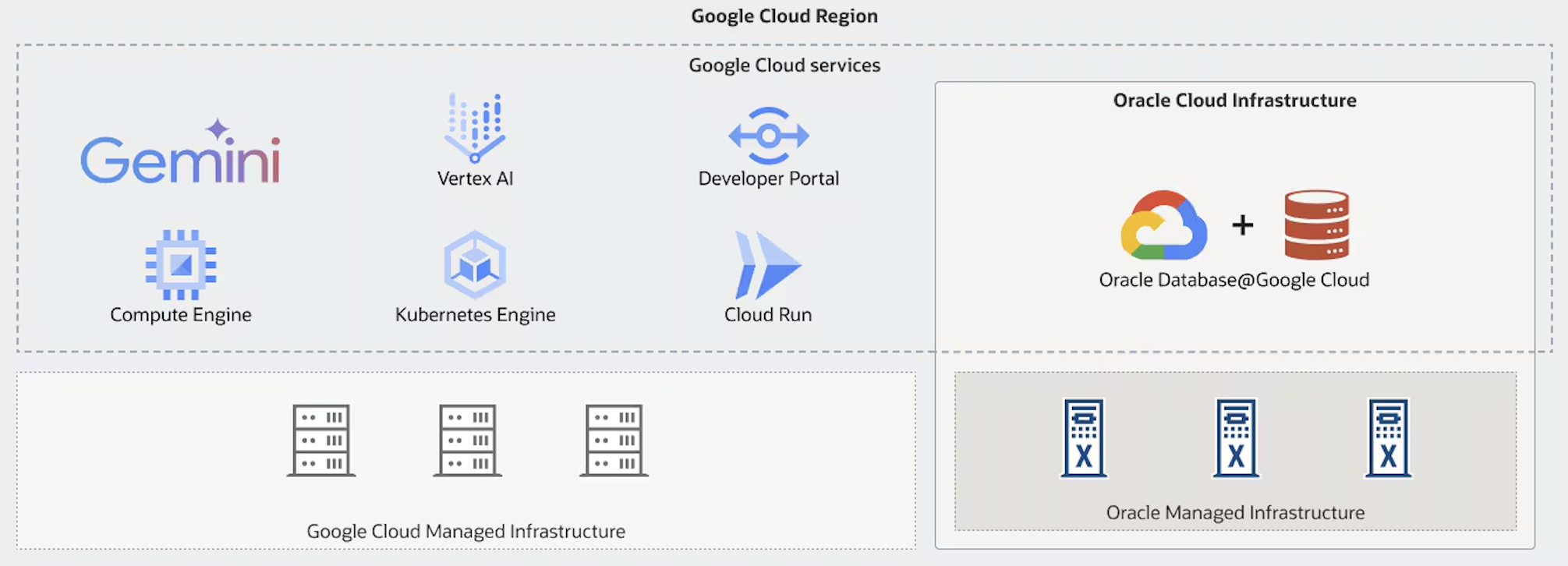Click the Developer Portal icon
Screen dimensions: 1568x566
(x=769, y=136)
